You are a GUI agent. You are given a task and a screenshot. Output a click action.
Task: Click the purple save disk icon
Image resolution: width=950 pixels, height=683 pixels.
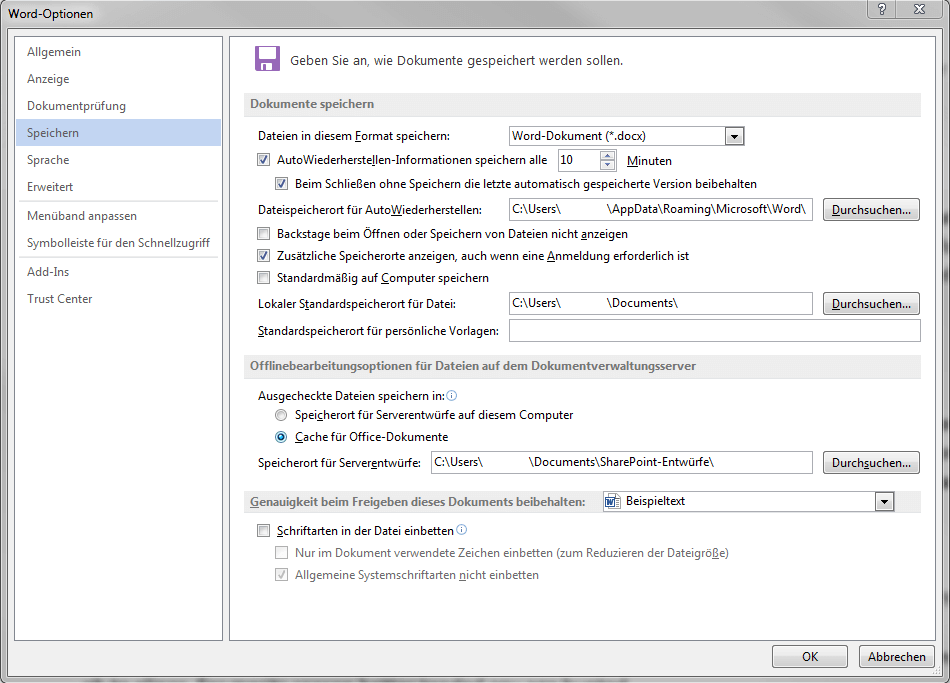click(x=267, y=59)
